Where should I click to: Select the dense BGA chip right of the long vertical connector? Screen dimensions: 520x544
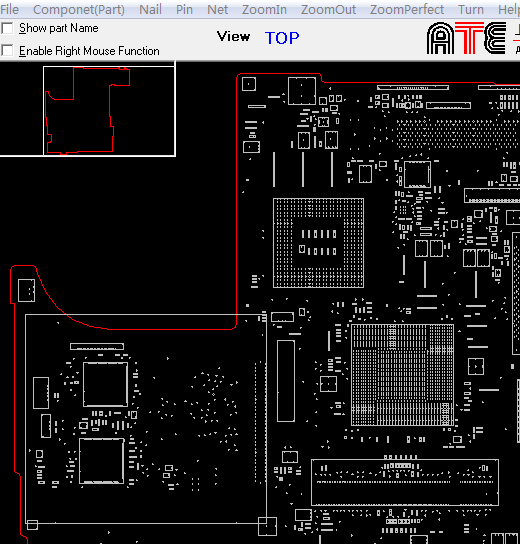coord(402,375)
